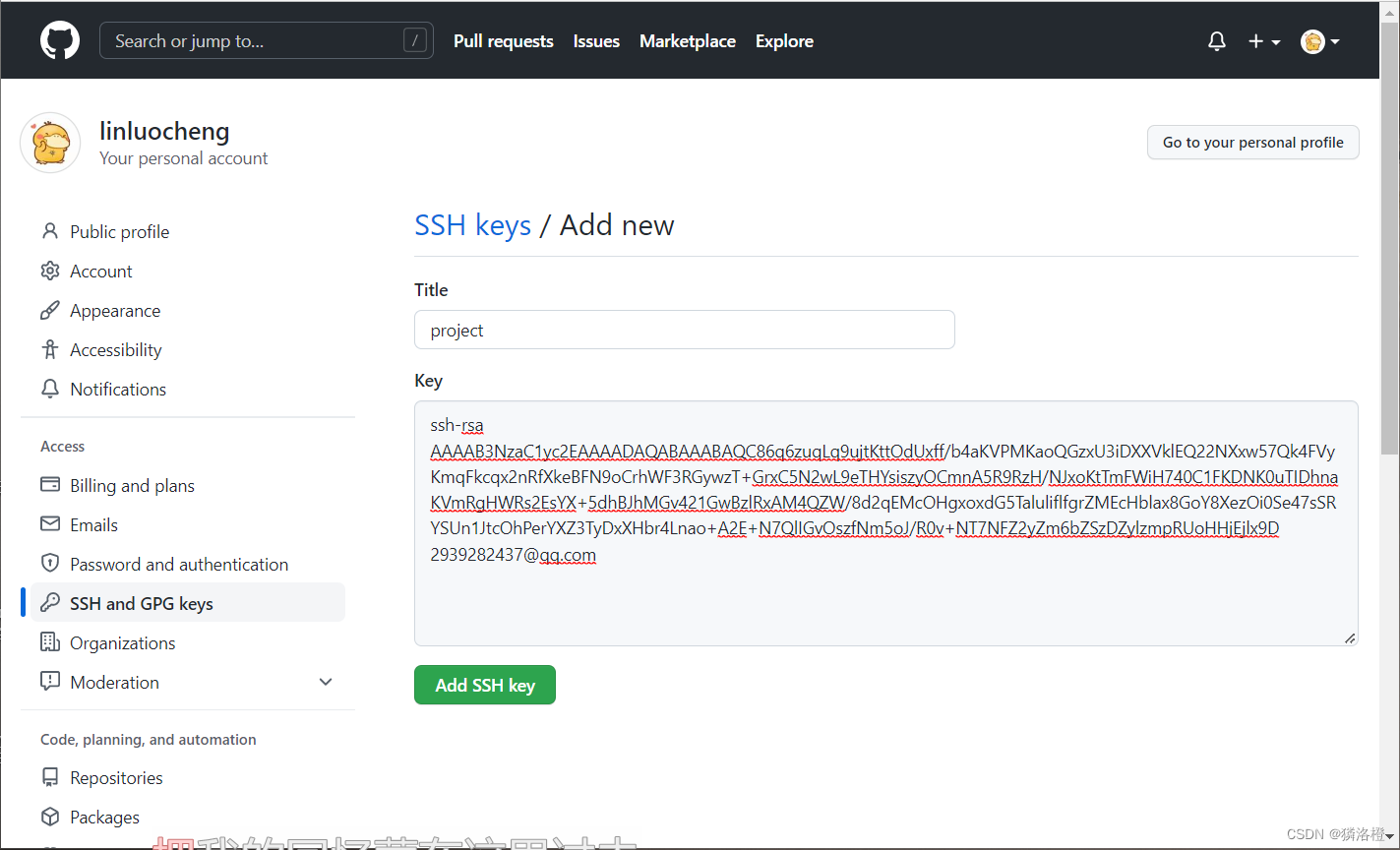Open the plus create-new dropdown
The image size is (1400, 850).
pos(1264,41)
